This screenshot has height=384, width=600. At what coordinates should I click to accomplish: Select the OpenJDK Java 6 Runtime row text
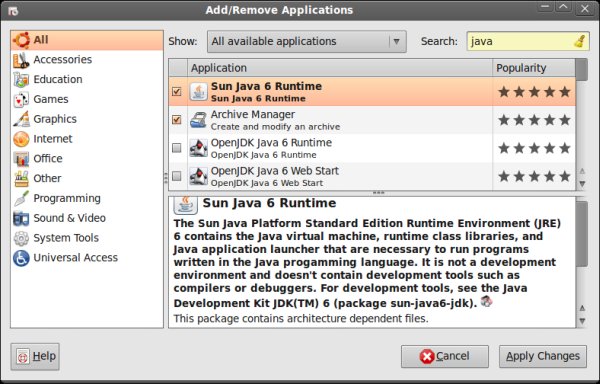(271, 148)
